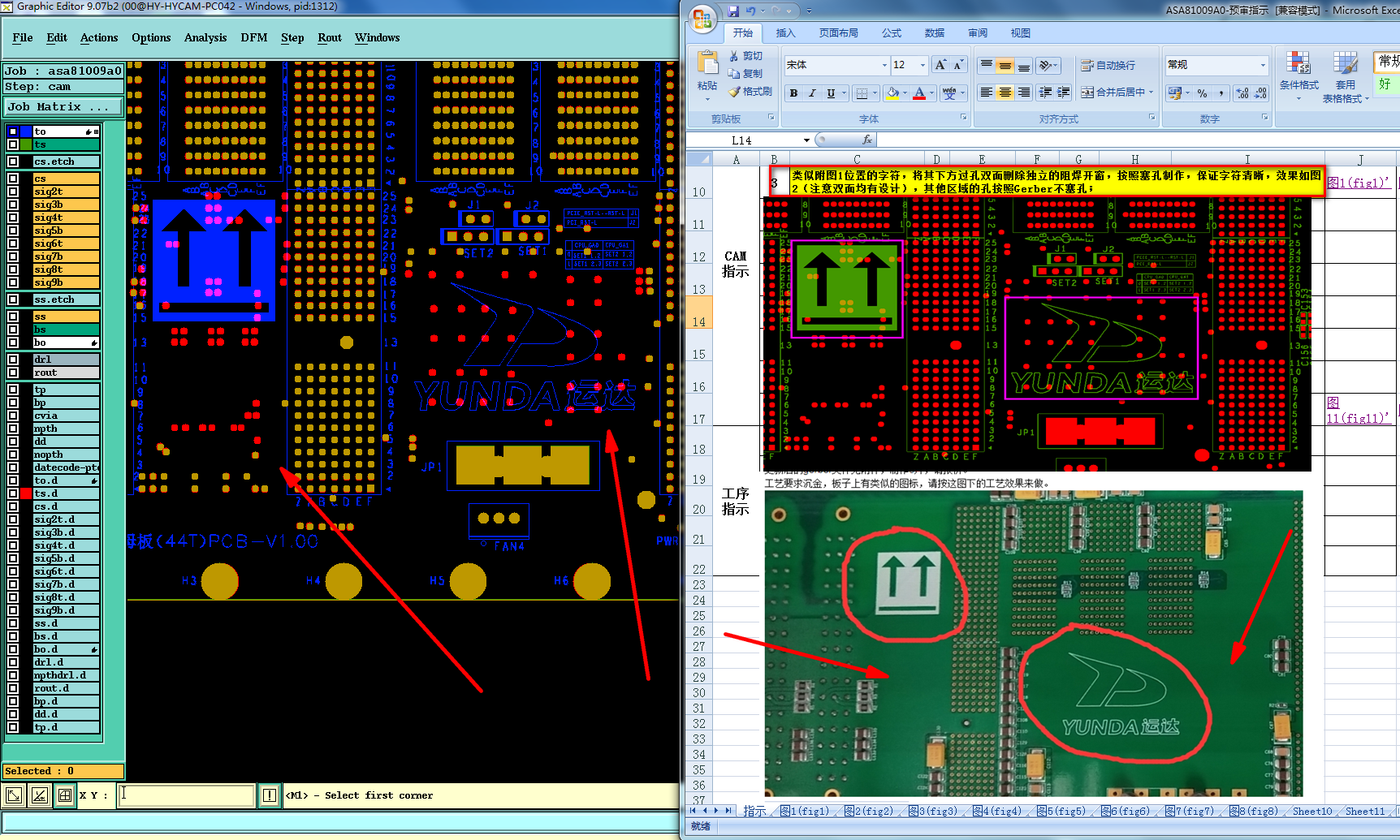Click the Increase Decimal icon
Viewport: 1400px width, 840px height.
1242,93
